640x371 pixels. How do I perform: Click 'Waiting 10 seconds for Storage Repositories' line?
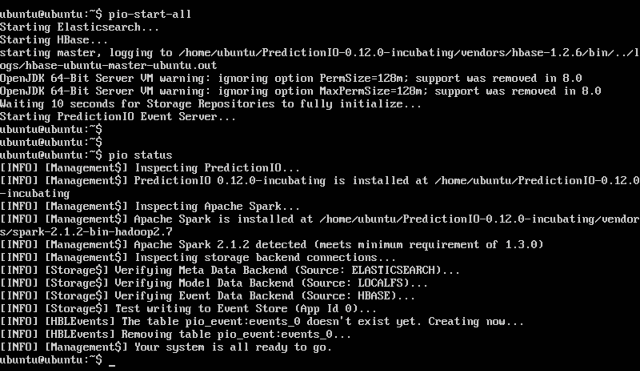tap(211, 104)
